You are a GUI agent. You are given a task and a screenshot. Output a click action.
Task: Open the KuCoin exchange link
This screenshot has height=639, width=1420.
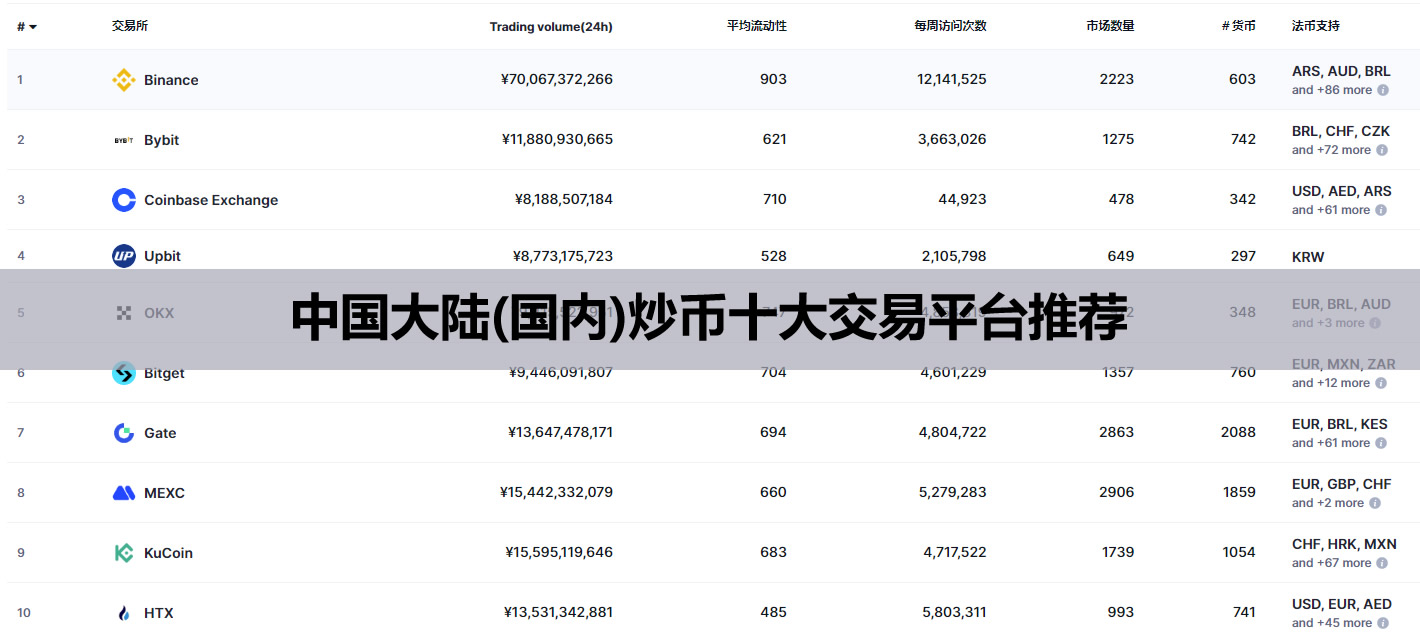[168, 553]
